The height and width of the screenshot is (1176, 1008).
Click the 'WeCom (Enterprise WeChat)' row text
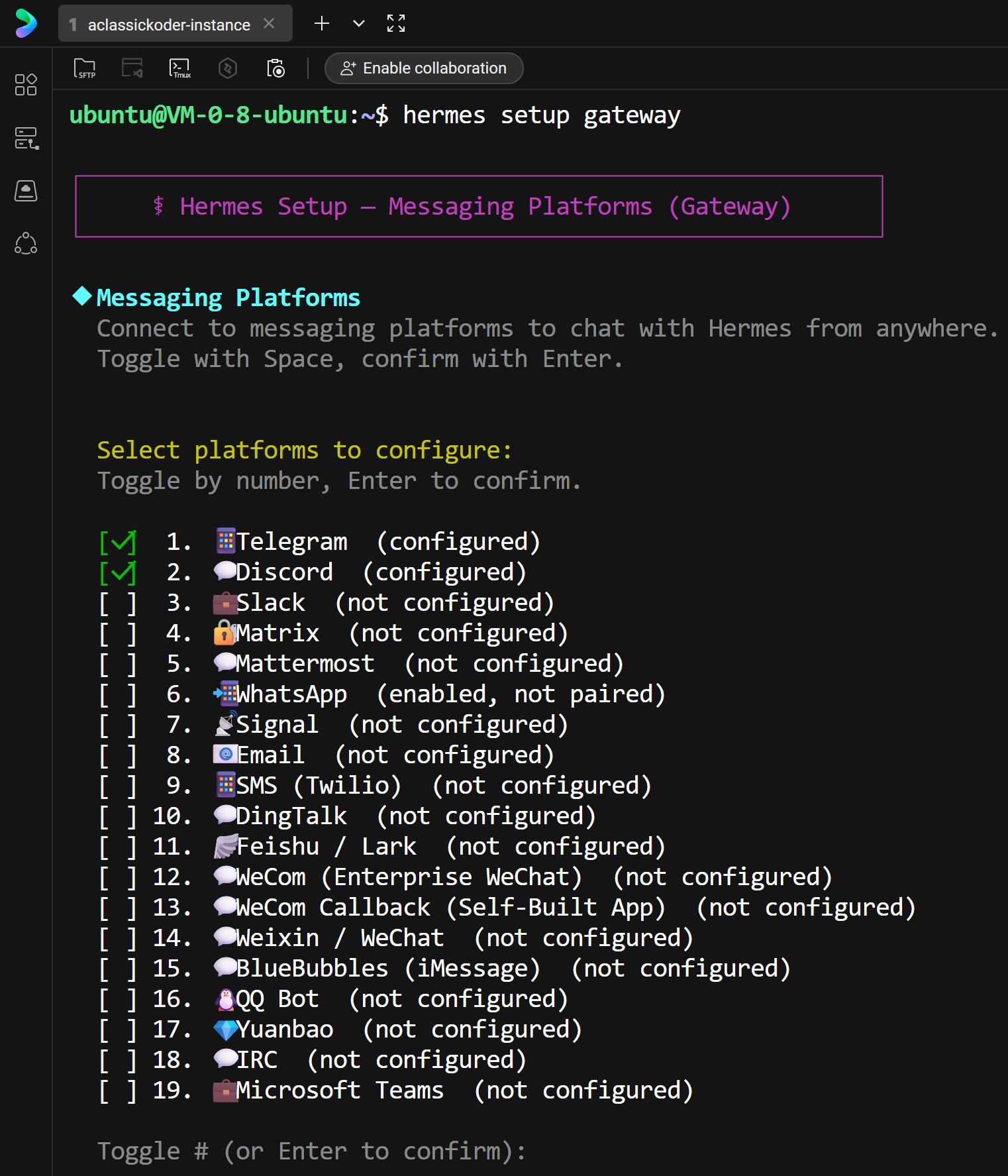point(409,877)
